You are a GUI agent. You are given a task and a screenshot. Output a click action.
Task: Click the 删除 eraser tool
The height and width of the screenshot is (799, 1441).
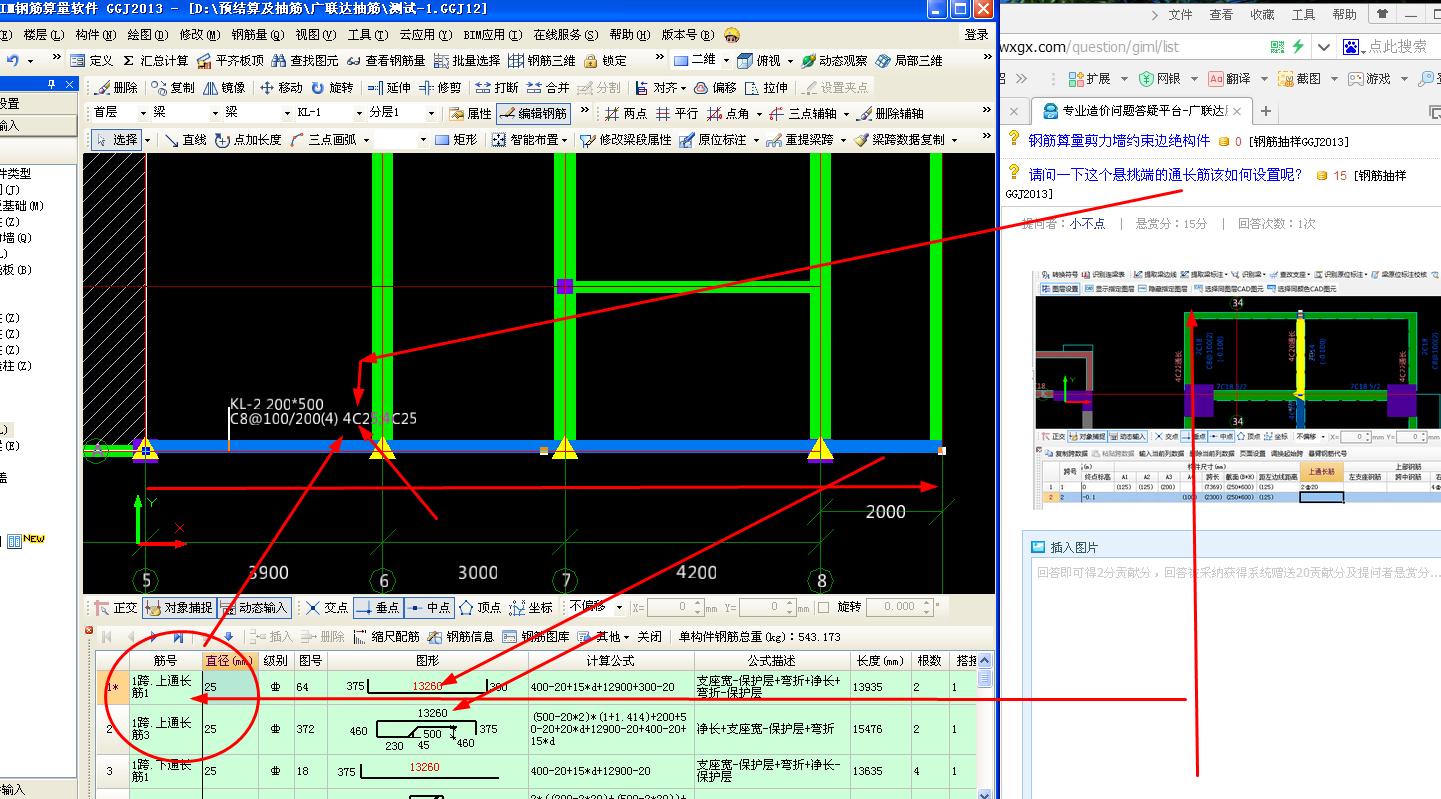click(x=116, y=88)
